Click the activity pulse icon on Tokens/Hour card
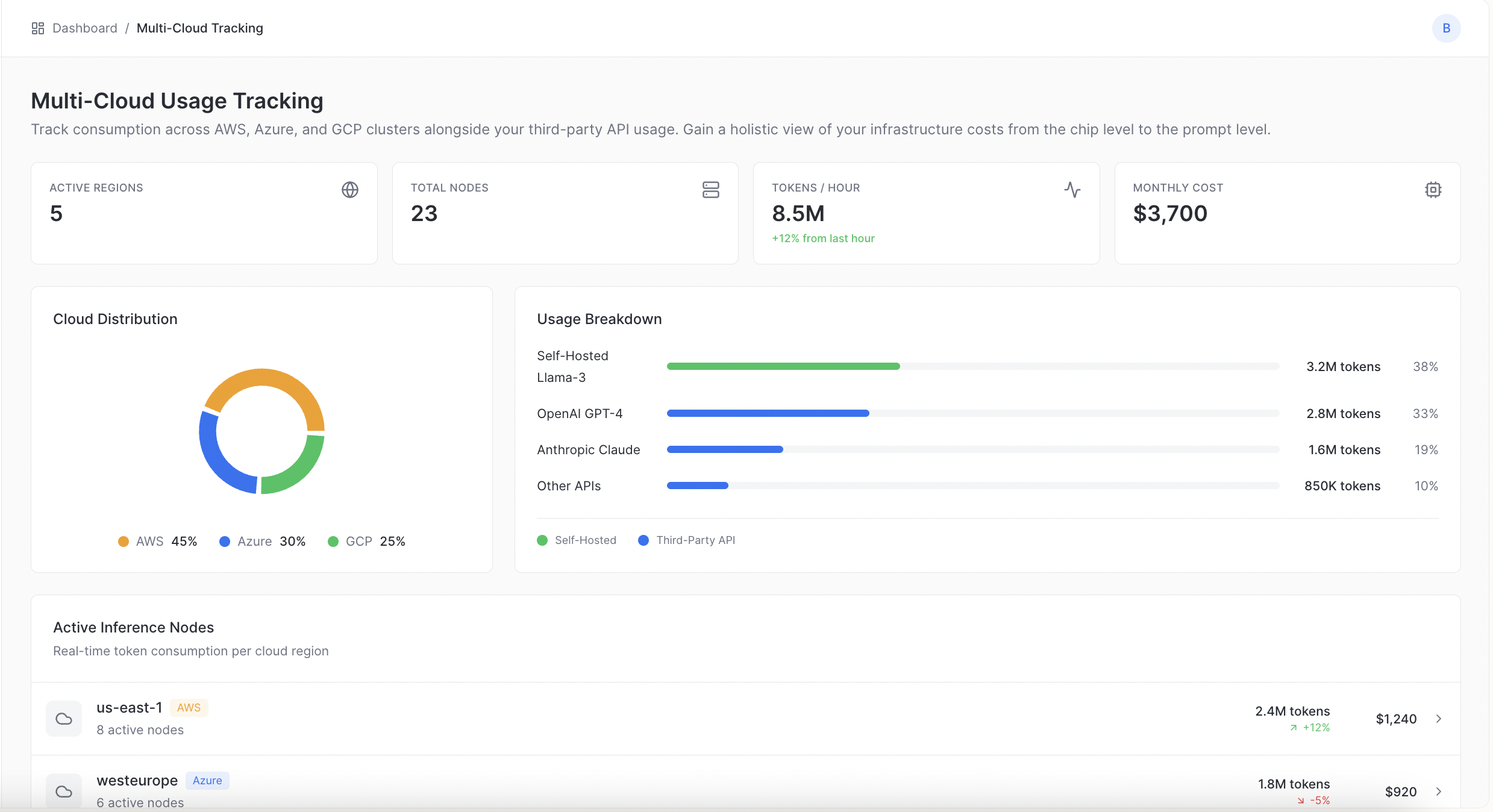The image size is (1493, 812). (x=1072, y=190)
